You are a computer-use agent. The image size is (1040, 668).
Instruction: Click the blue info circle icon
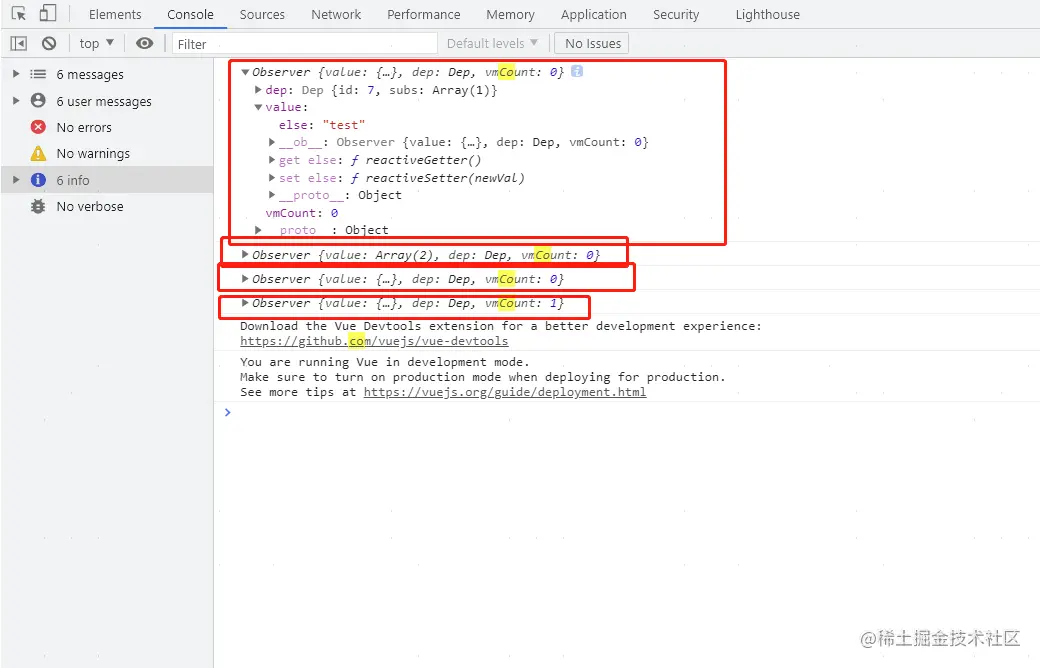point(38,180)
